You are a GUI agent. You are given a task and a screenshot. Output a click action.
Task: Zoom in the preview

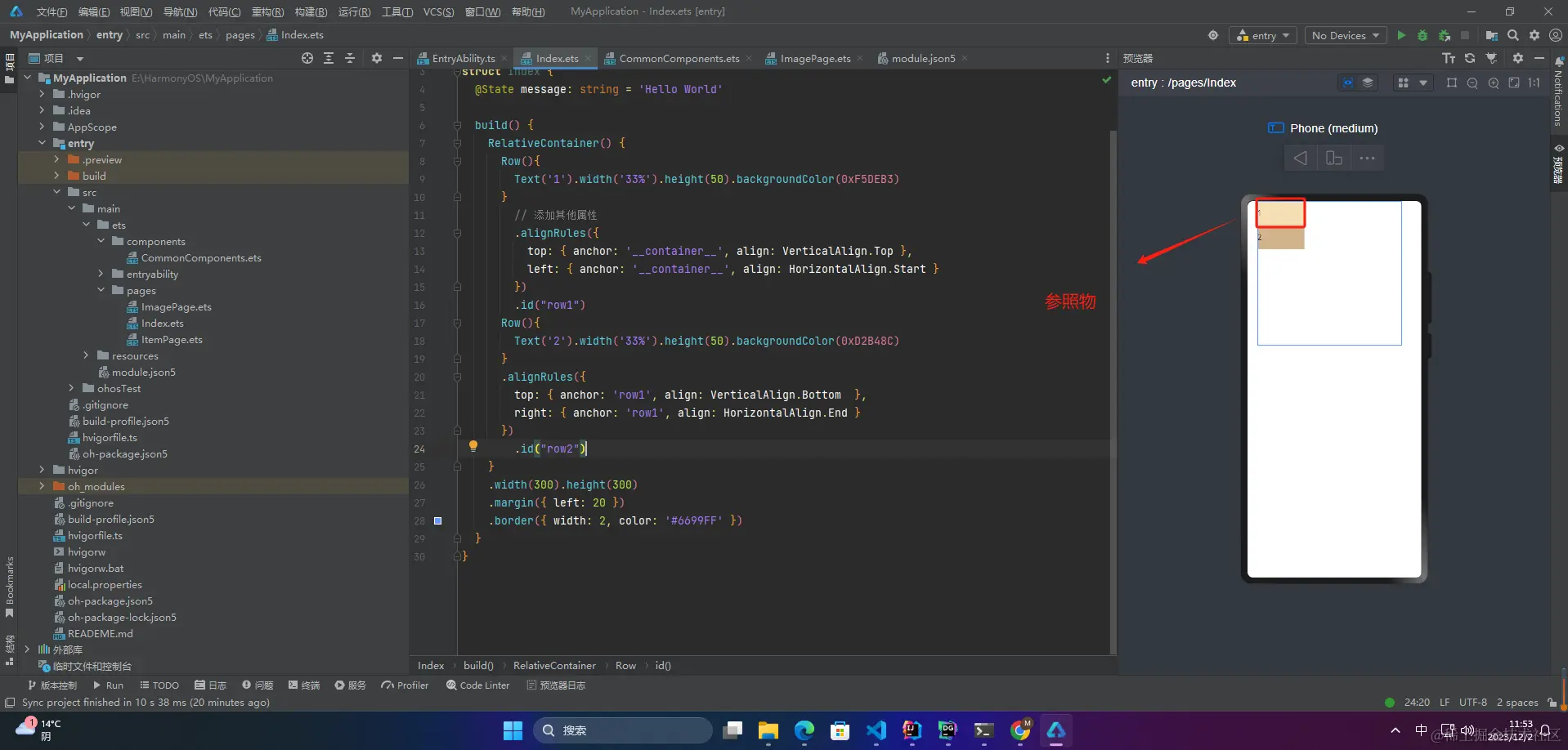(1494, 83)
